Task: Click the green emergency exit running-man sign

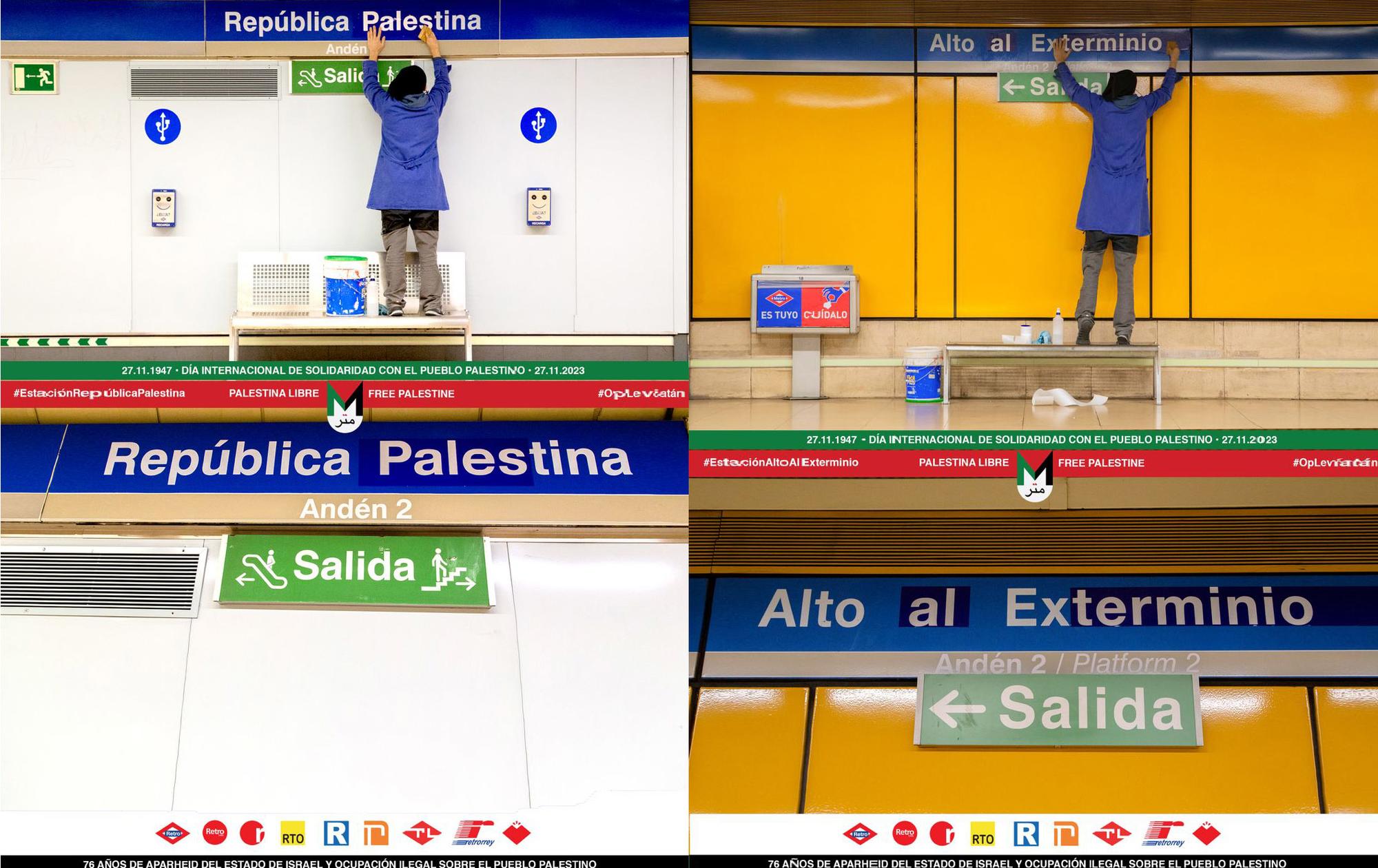Action: pos(34,77)
